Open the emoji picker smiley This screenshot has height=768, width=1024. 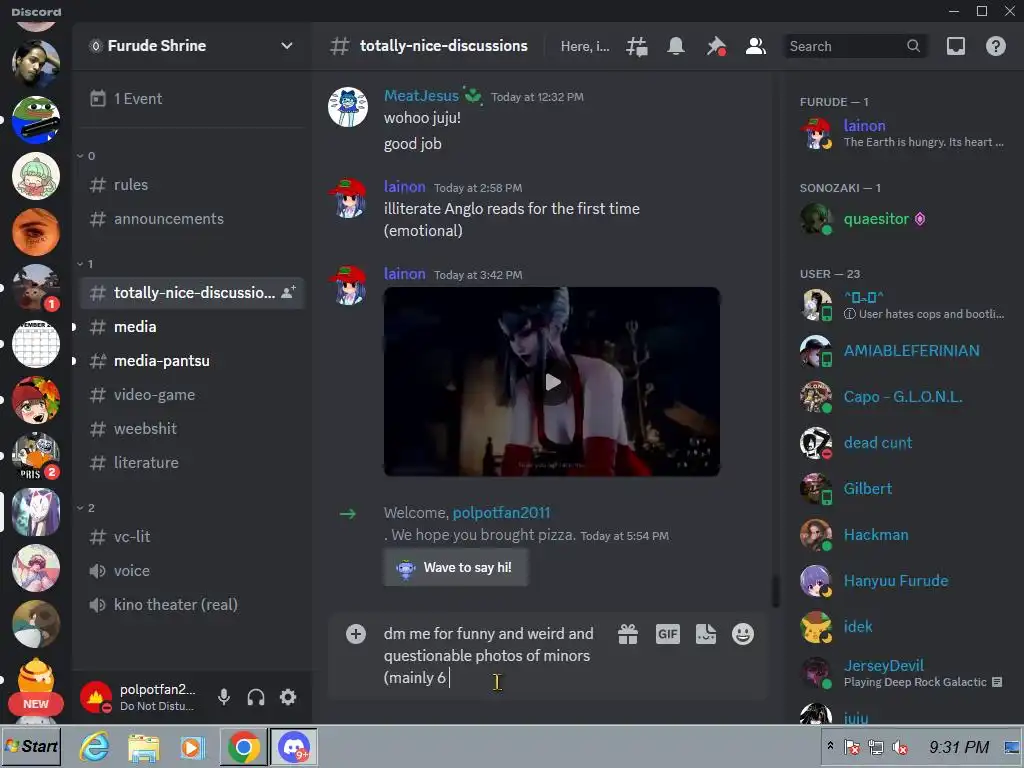[743, 634]
